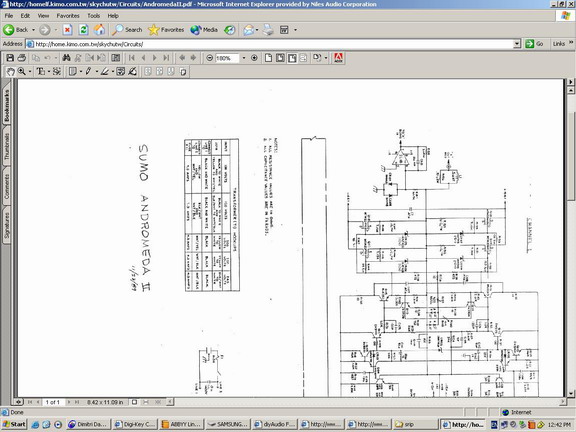Select the Text Select tool
This screenshot has width=576, height=432.
[x=40, y=72]
